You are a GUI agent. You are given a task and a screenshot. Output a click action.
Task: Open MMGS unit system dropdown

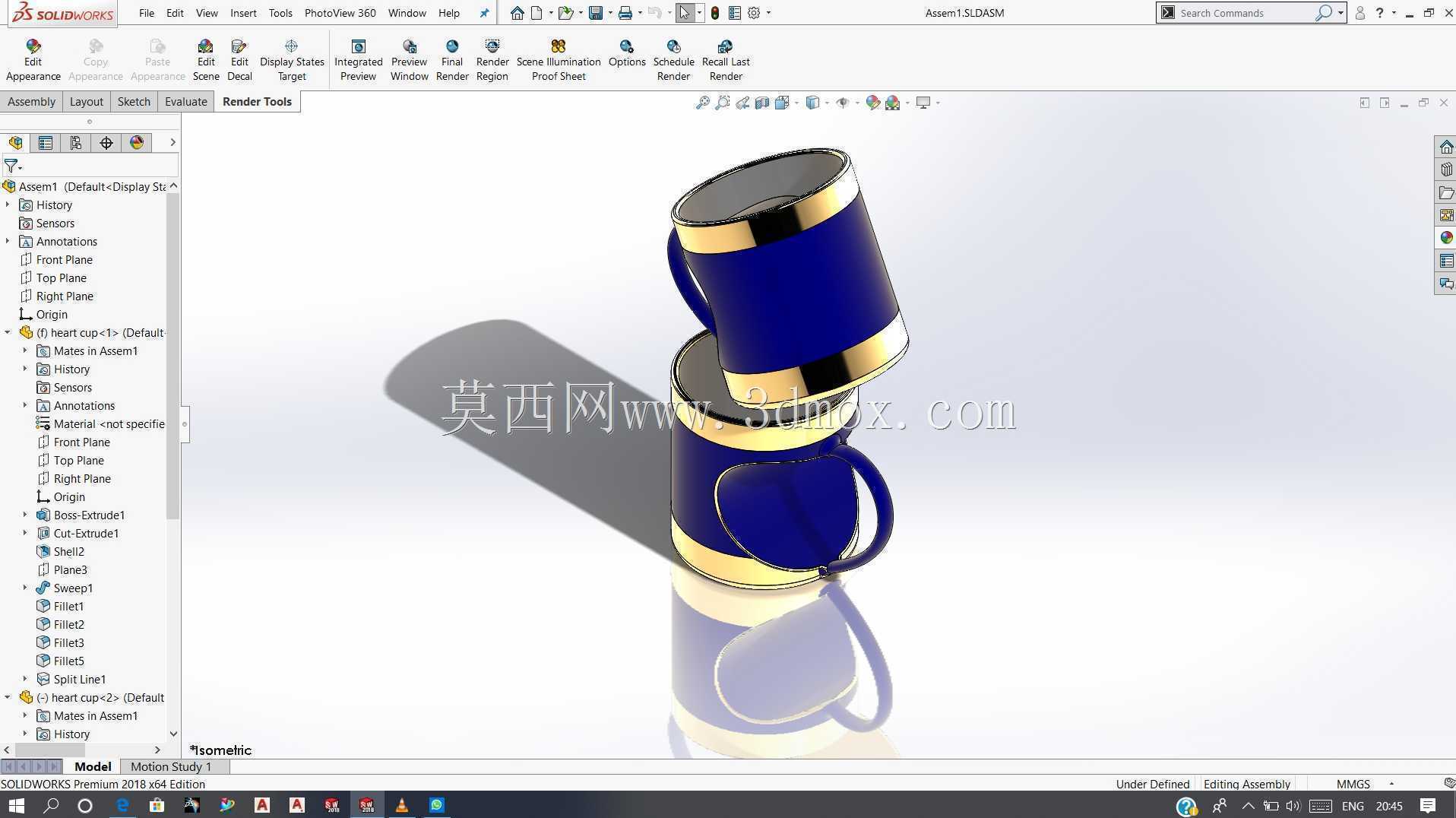[x=1391, y=784]
